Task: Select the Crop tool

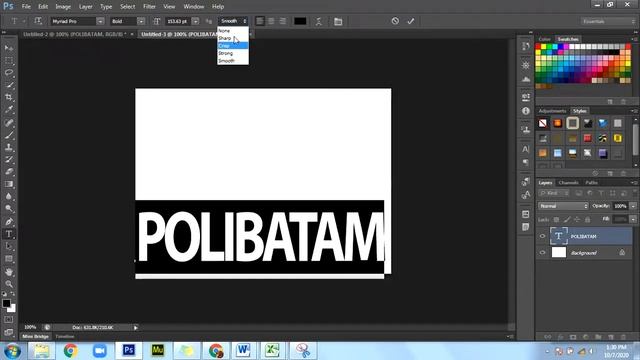Action: point(9,97)
